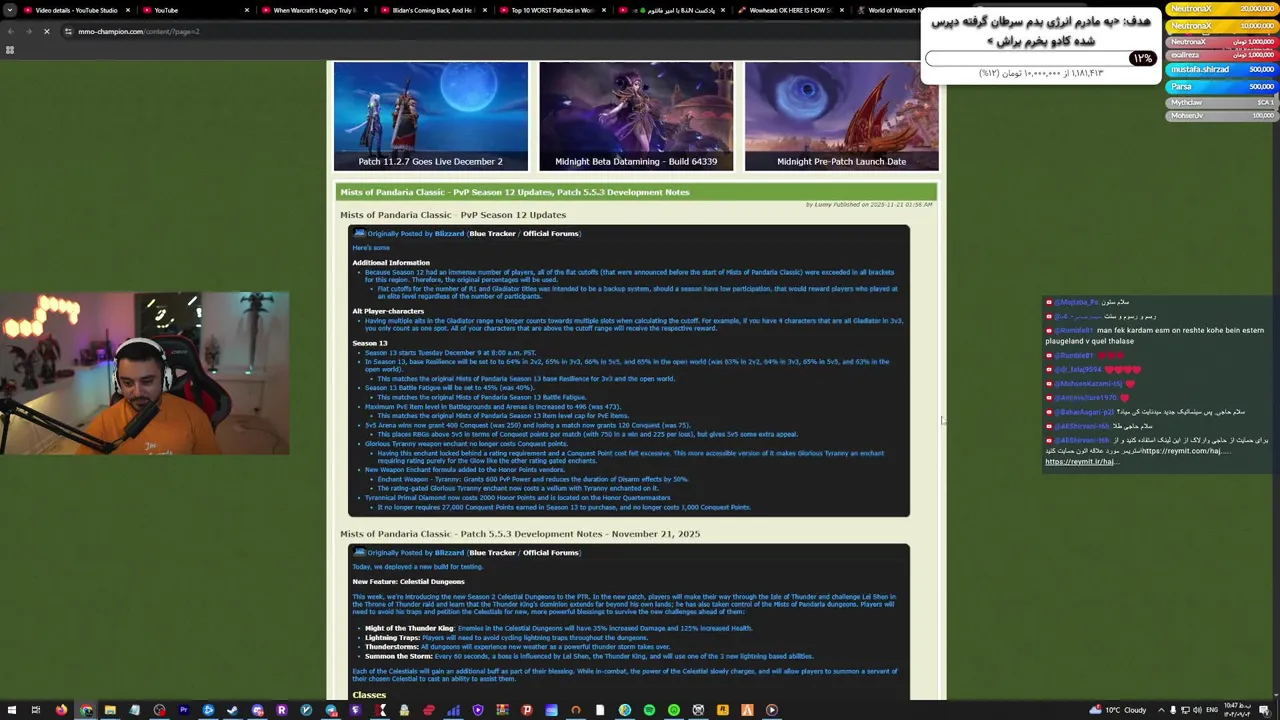Stop loading the current page
This screenshot has width=1280, height=720.
(x=47, y=31)
